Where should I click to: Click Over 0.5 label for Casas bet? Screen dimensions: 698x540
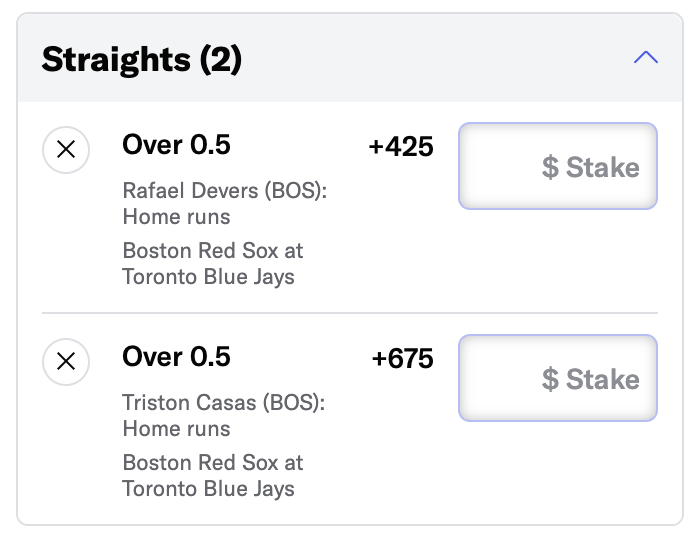(176, 357)
